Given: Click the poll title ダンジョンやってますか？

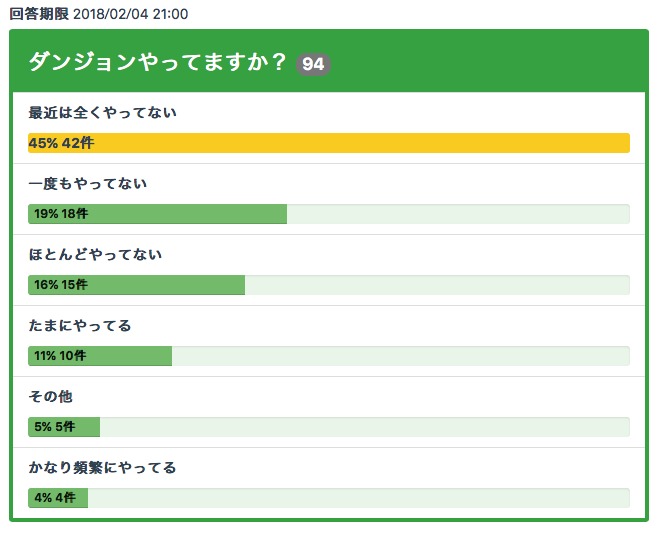Looking at the screenshot, I should 158,63.
